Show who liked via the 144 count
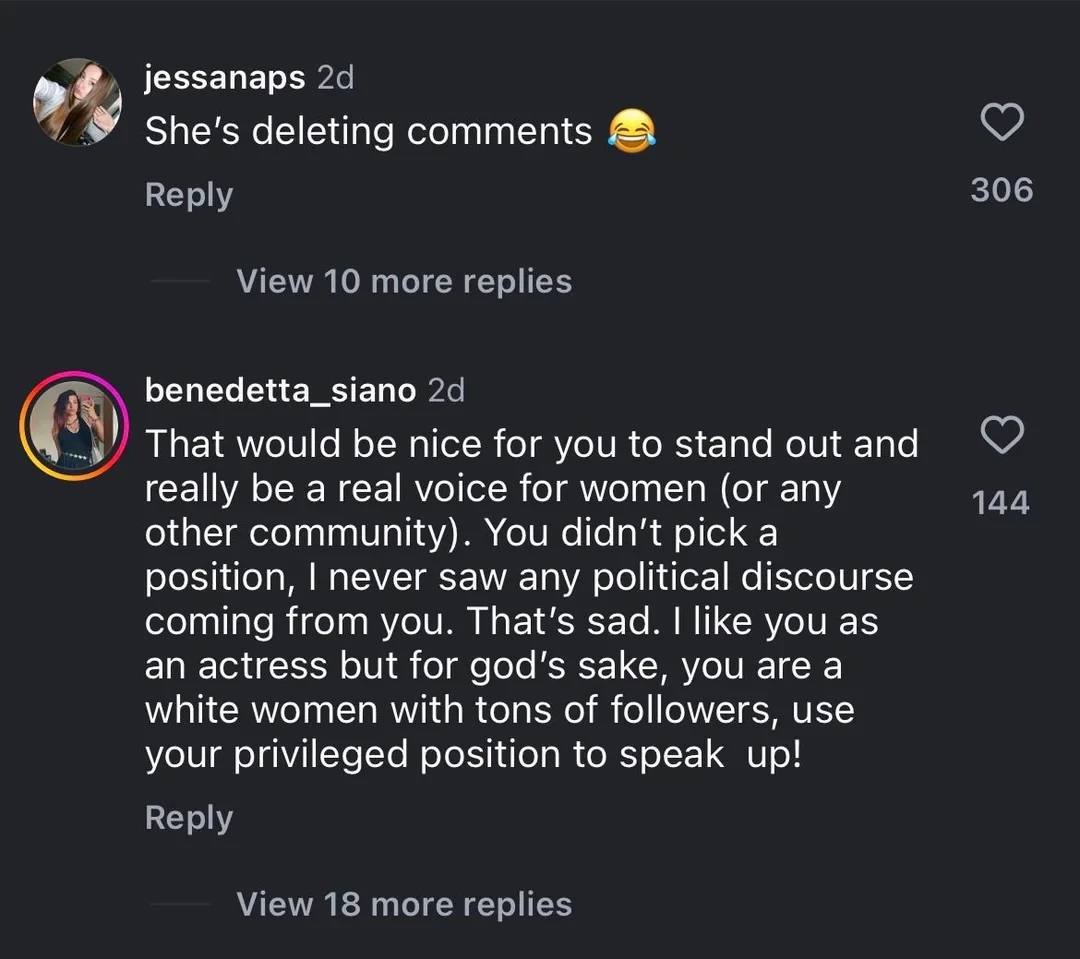1080x959 pixels. coord(1001,502)
